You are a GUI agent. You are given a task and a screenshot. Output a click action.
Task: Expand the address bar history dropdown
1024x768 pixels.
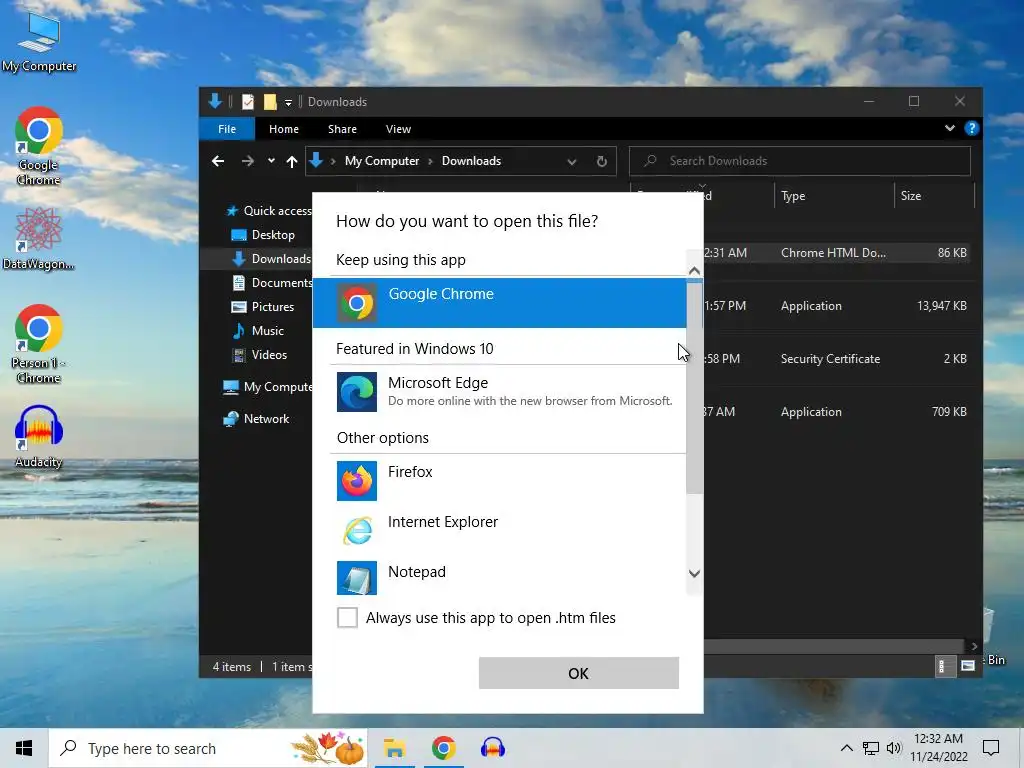point(571,161)
